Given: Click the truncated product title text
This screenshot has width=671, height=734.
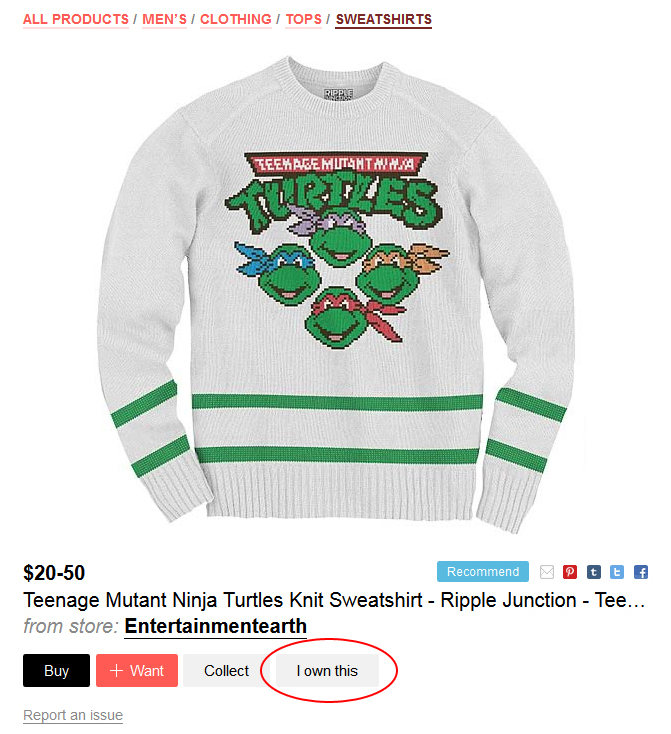Looking at the screenshot, I should pyautogui.click(x=334, y=600).
